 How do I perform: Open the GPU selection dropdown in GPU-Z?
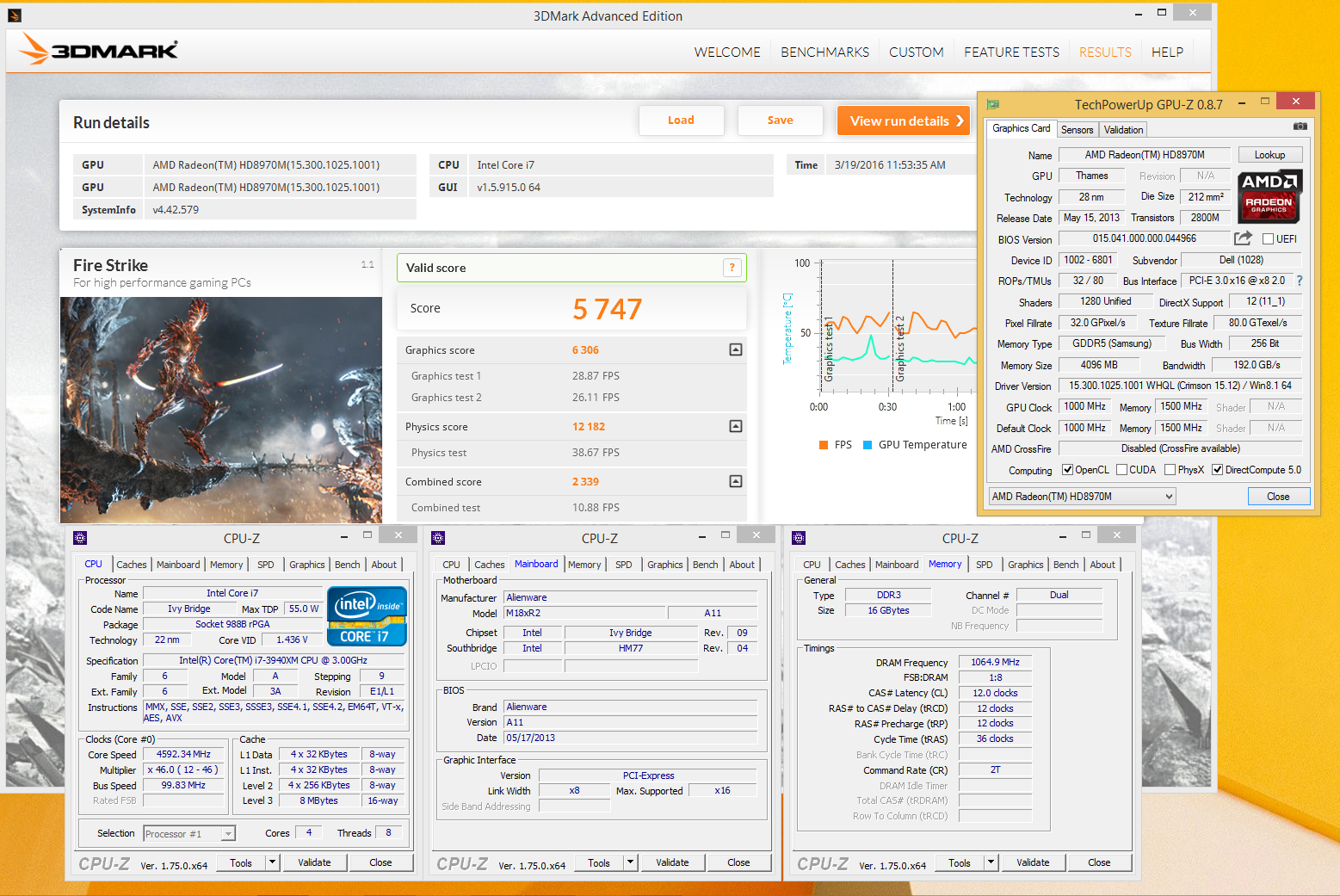[1082, 497]
